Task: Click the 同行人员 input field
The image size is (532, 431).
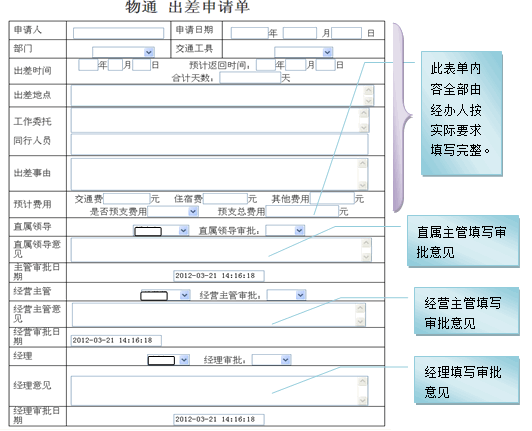Action: point(220,144)
